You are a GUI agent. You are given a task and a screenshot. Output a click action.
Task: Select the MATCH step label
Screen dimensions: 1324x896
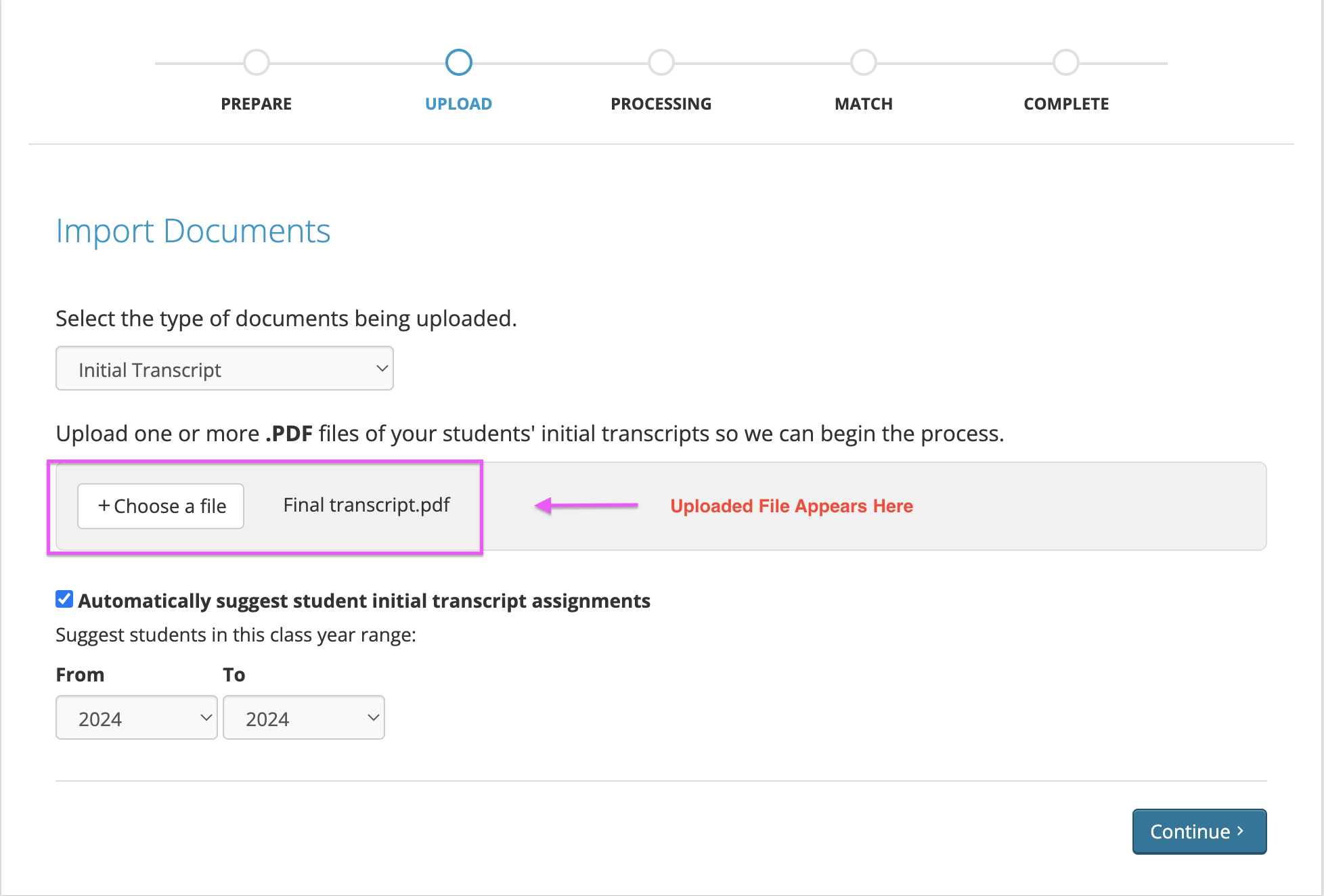pyautogui.click(x=864, y=104)
